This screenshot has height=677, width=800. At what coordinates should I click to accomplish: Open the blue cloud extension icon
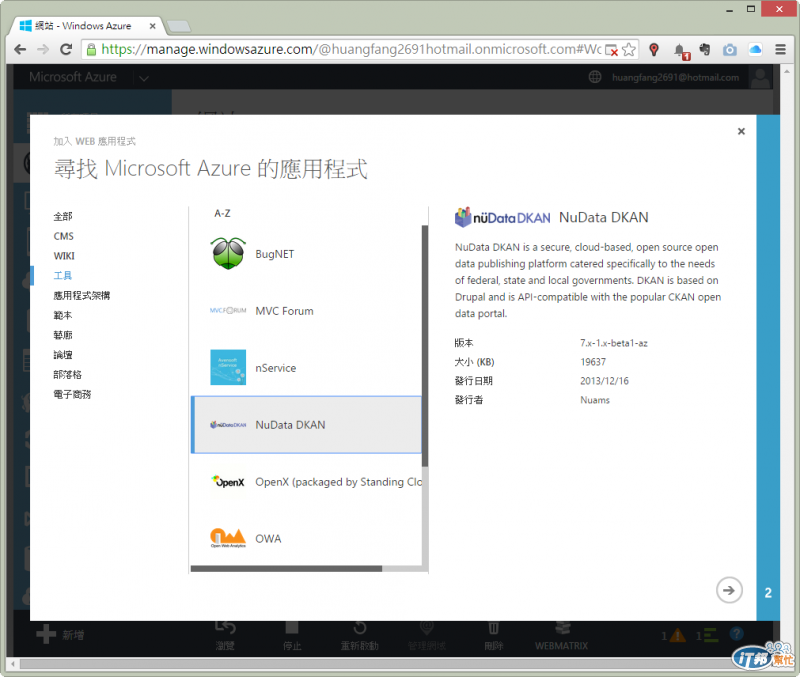coord(755,49)
